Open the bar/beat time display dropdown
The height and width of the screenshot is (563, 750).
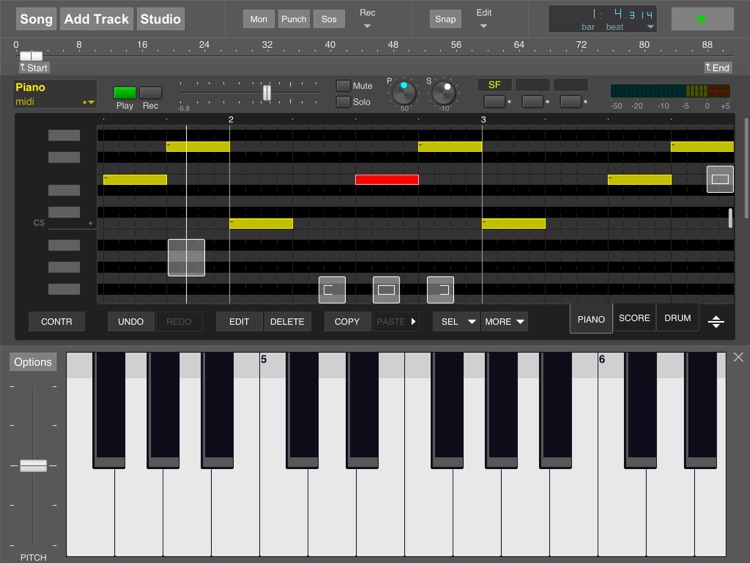650,27
